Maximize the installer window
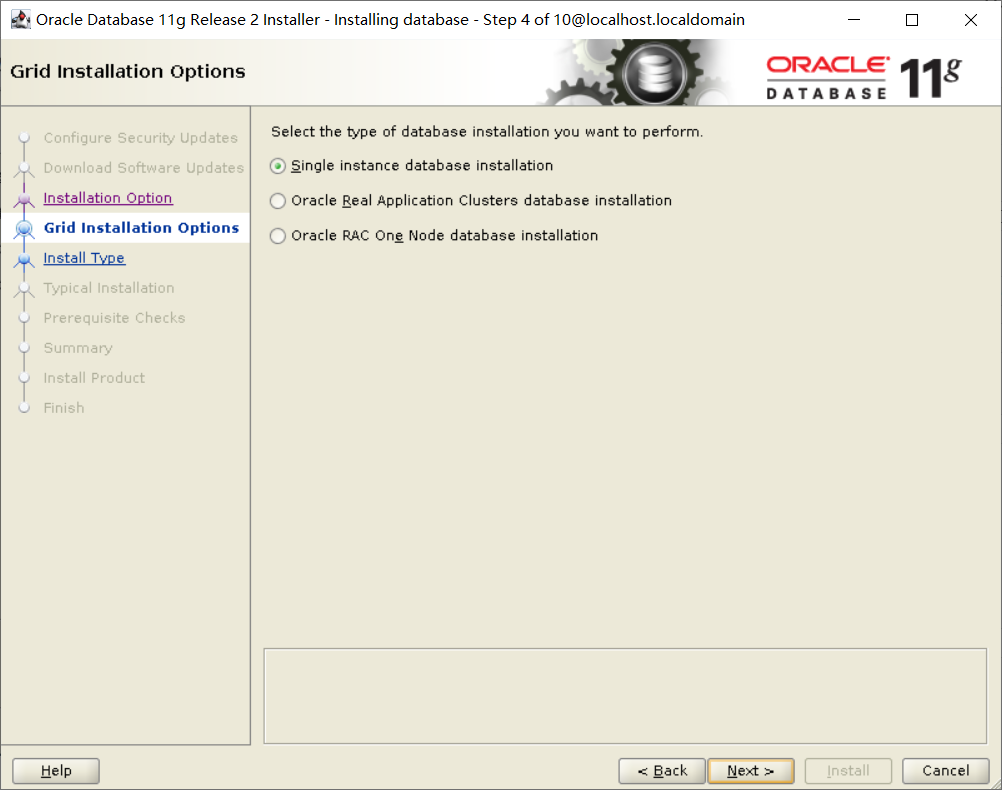The image size is (1002, 790). [x=912, y=20]
